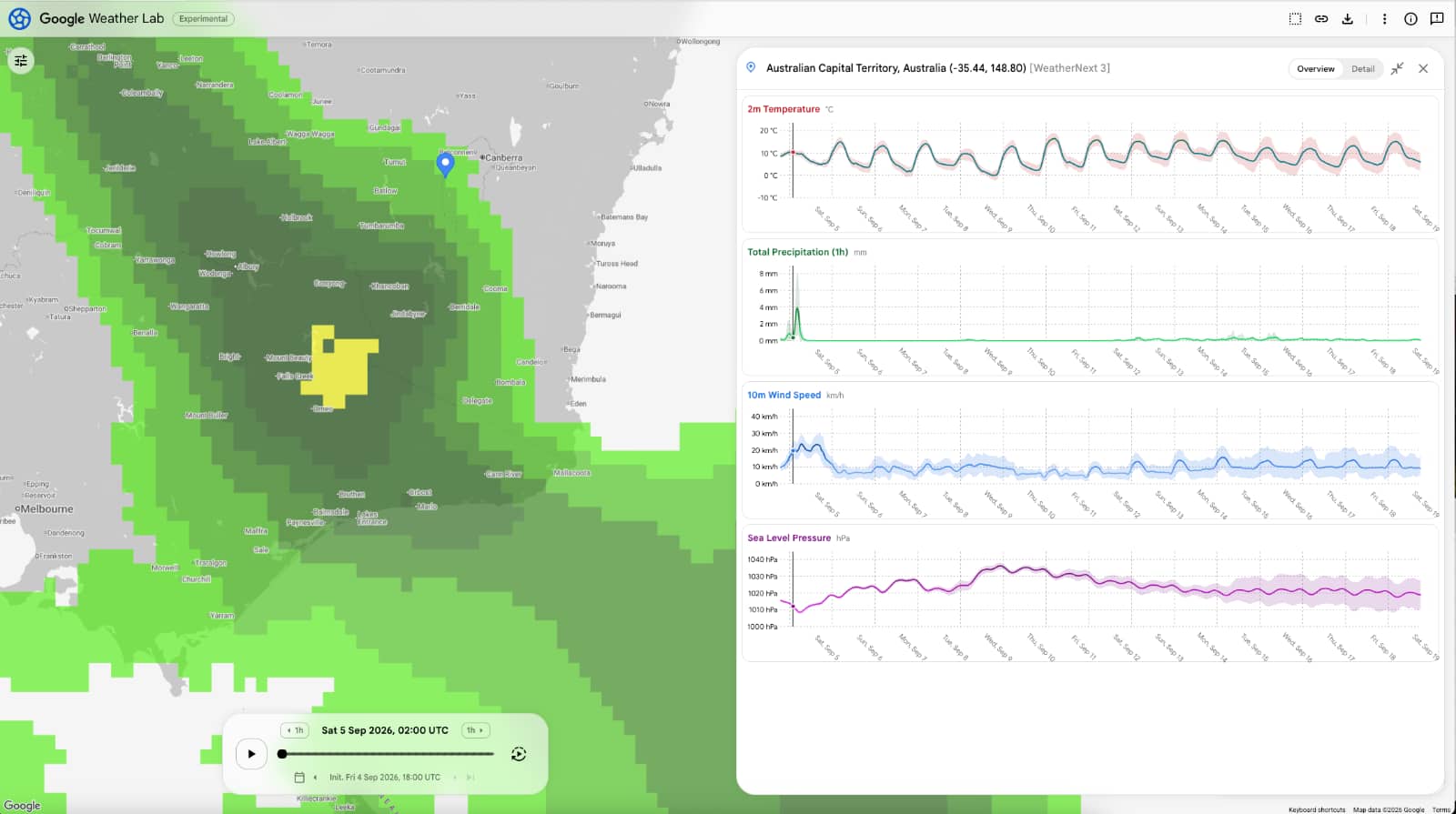Step forward one hour
The width and height of the screenshot is (1456, 814).
pyautogui.click(x=475, y=730)
